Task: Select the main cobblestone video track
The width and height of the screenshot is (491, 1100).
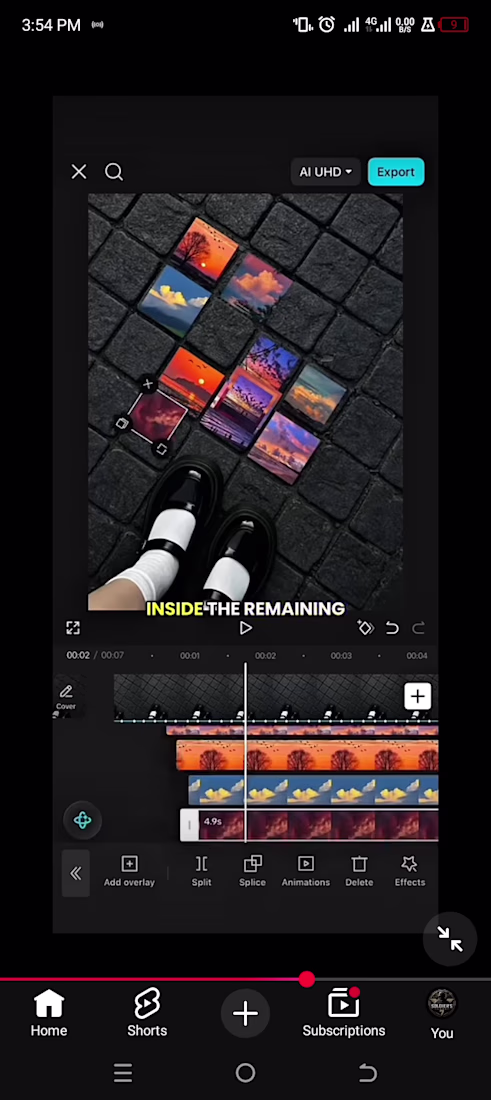Action: tap(276, 698)
